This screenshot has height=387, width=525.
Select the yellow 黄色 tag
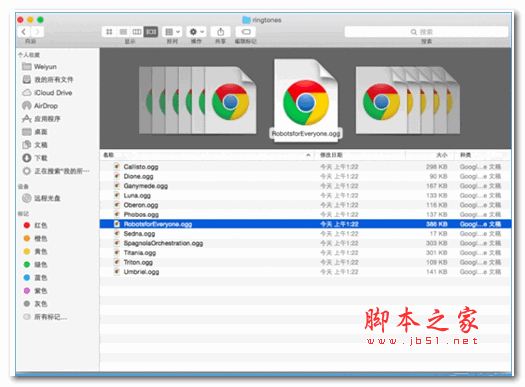tap(35, 251)
